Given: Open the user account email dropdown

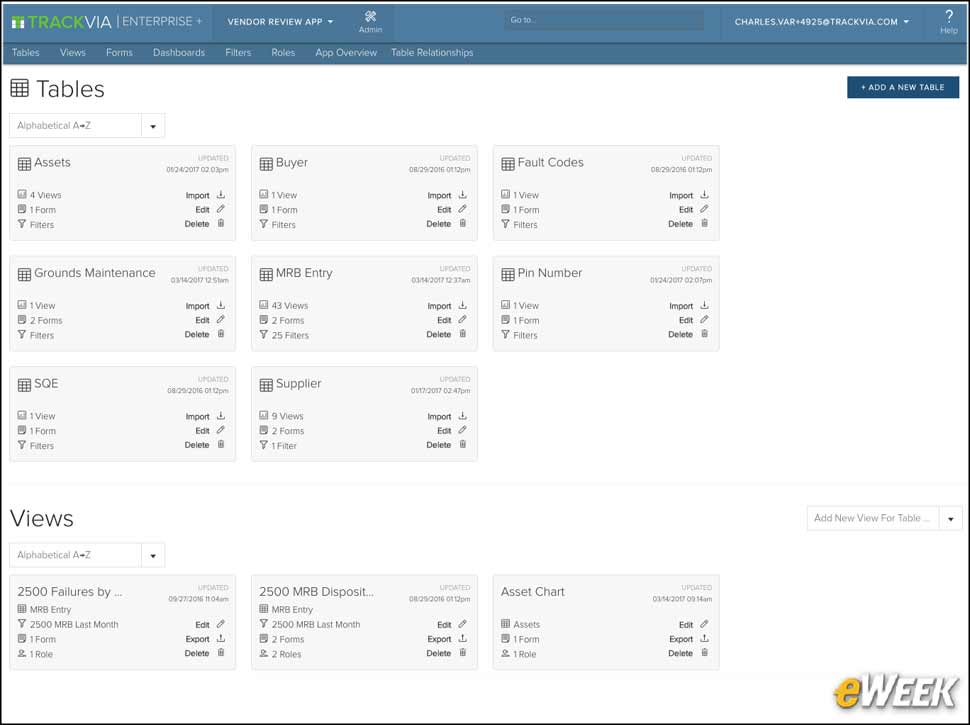Looking at the screenshot, I should click(822, 22).
